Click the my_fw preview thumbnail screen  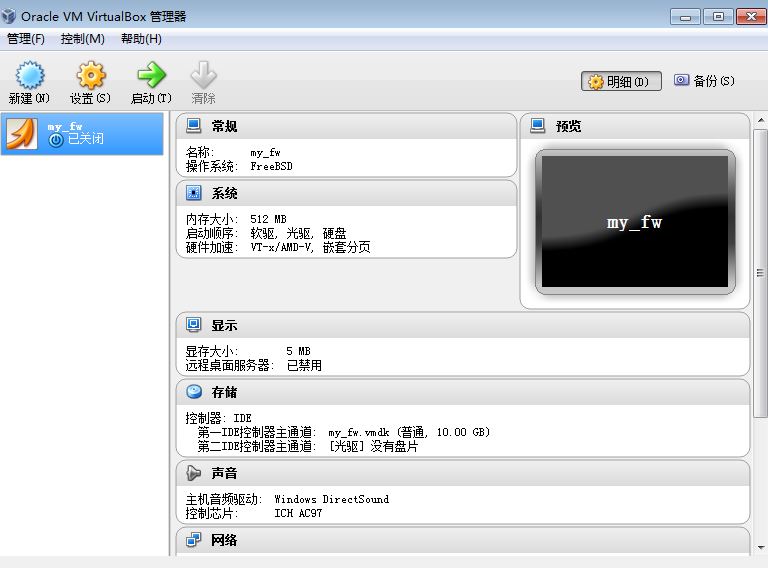click(x=635, y=221)
